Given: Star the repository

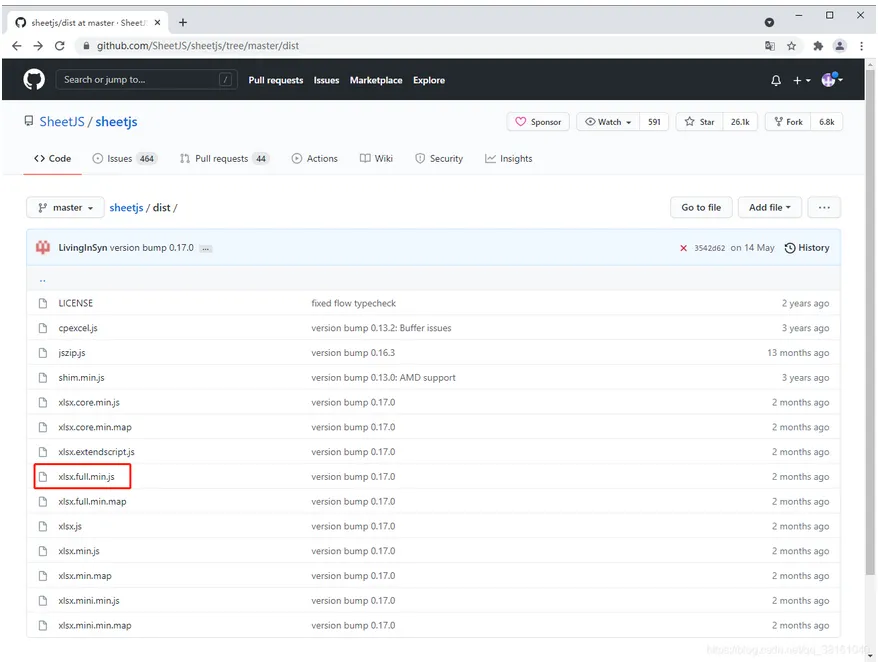Looking at the screenshot, I should 699,122.
